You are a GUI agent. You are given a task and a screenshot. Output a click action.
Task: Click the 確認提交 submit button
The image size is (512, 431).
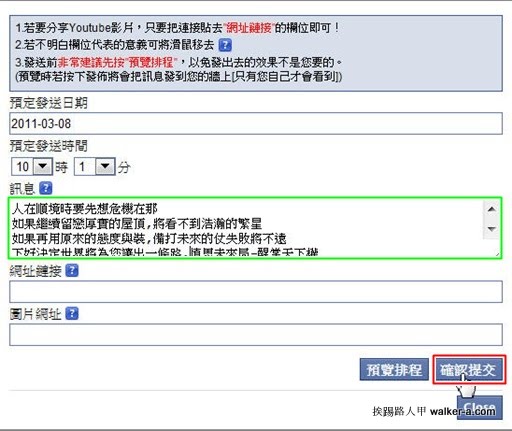coord(469,369)
